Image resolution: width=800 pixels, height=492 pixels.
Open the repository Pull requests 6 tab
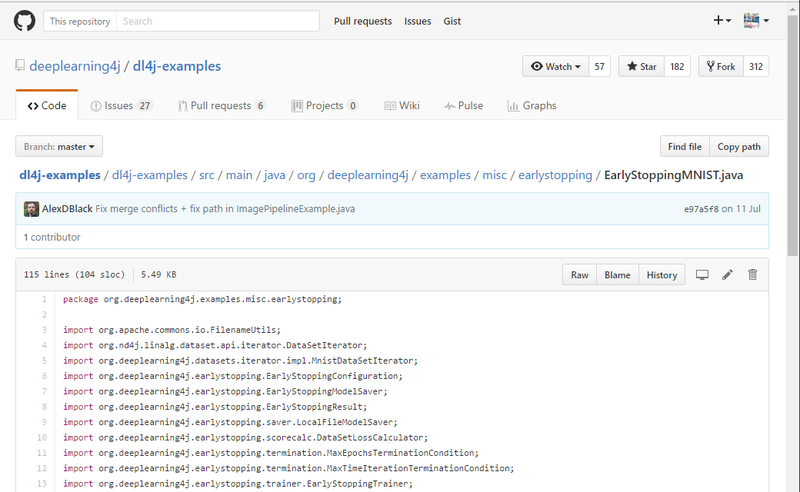pyautogui.click(x=222, y=106)
